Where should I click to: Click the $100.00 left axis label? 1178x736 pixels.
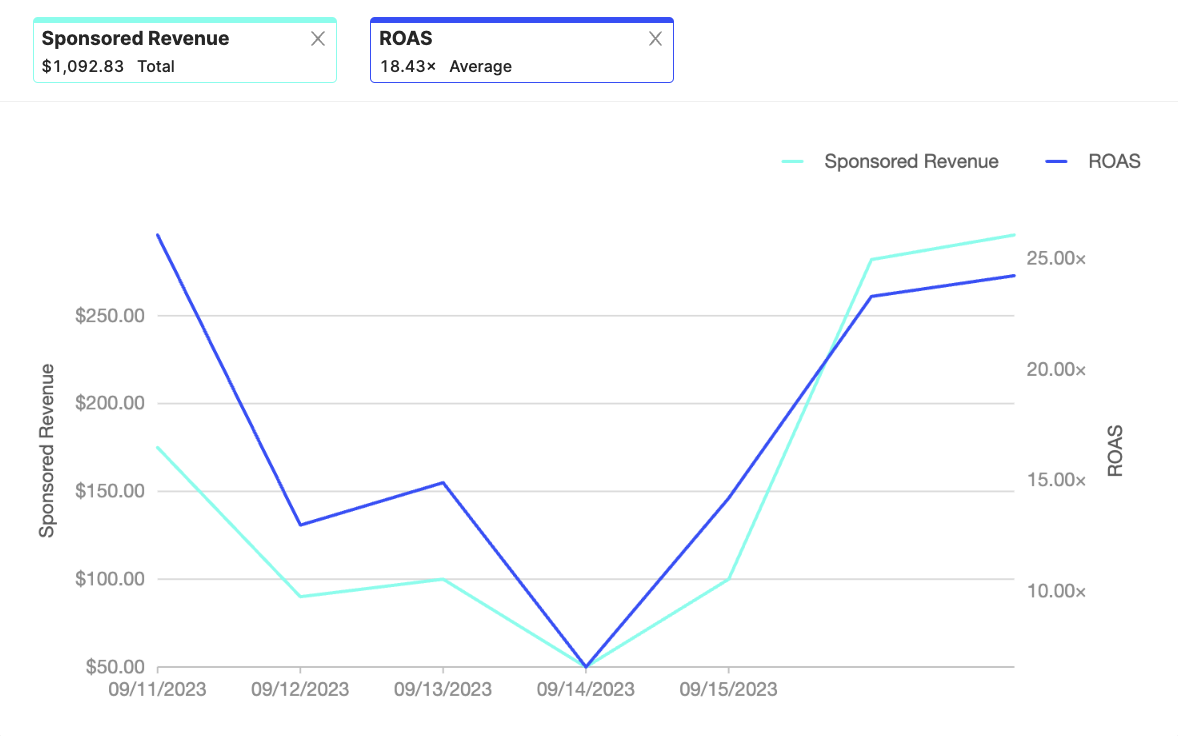tap(110, 579)
